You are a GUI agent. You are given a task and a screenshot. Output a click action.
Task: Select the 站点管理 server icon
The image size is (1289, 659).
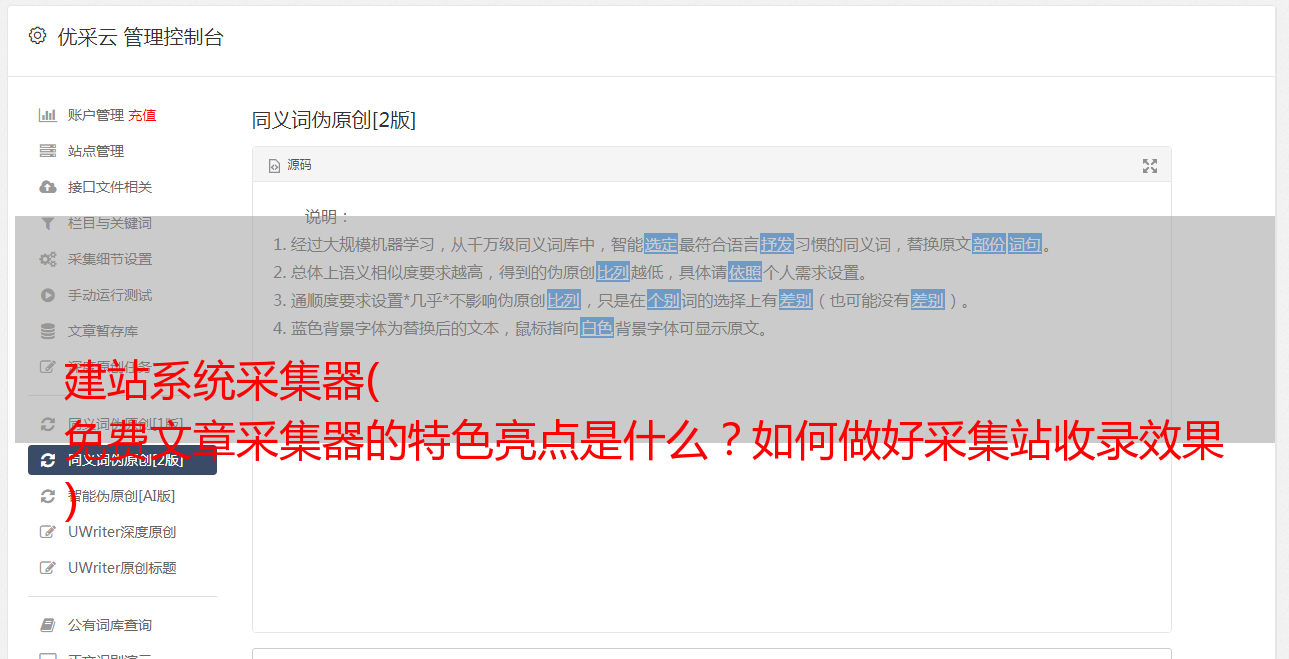coord(47,151)
